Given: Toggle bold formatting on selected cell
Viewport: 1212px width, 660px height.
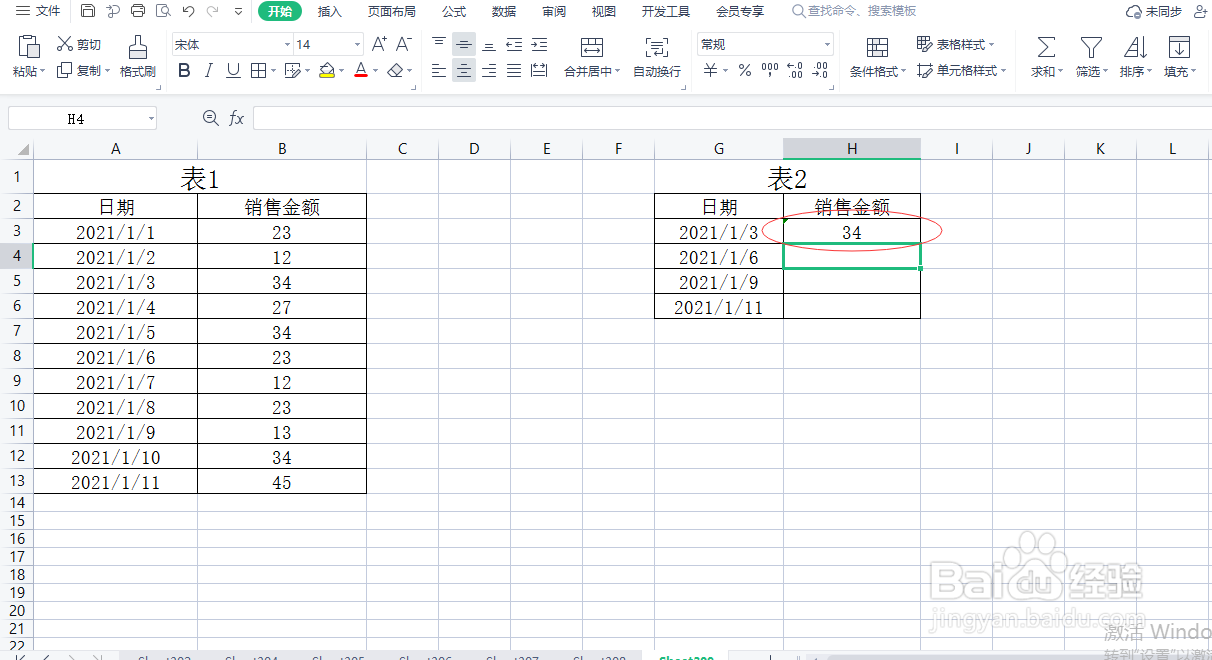Looking at the screenshot, I should tap(183, 70).
